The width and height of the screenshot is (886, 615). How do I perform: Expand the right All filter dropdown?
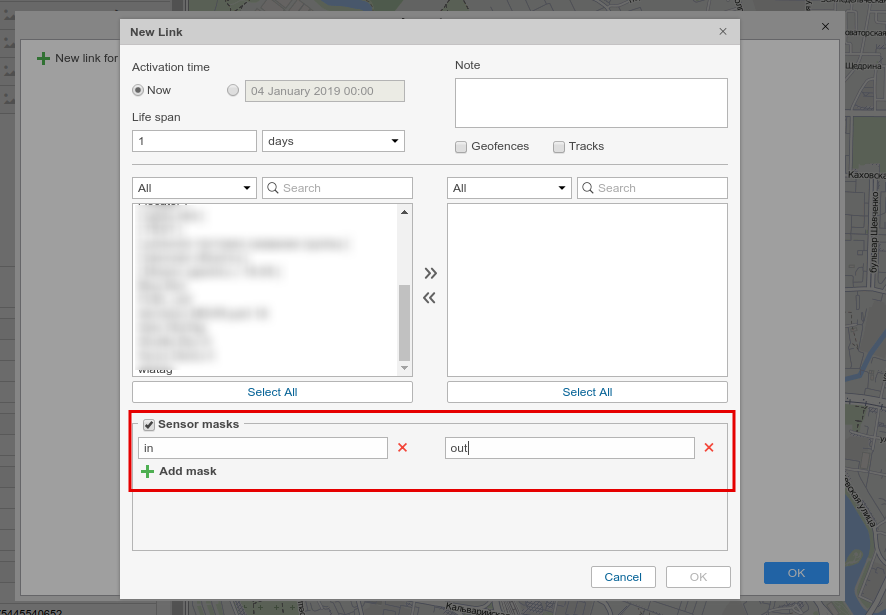click(x=509, y=188)
